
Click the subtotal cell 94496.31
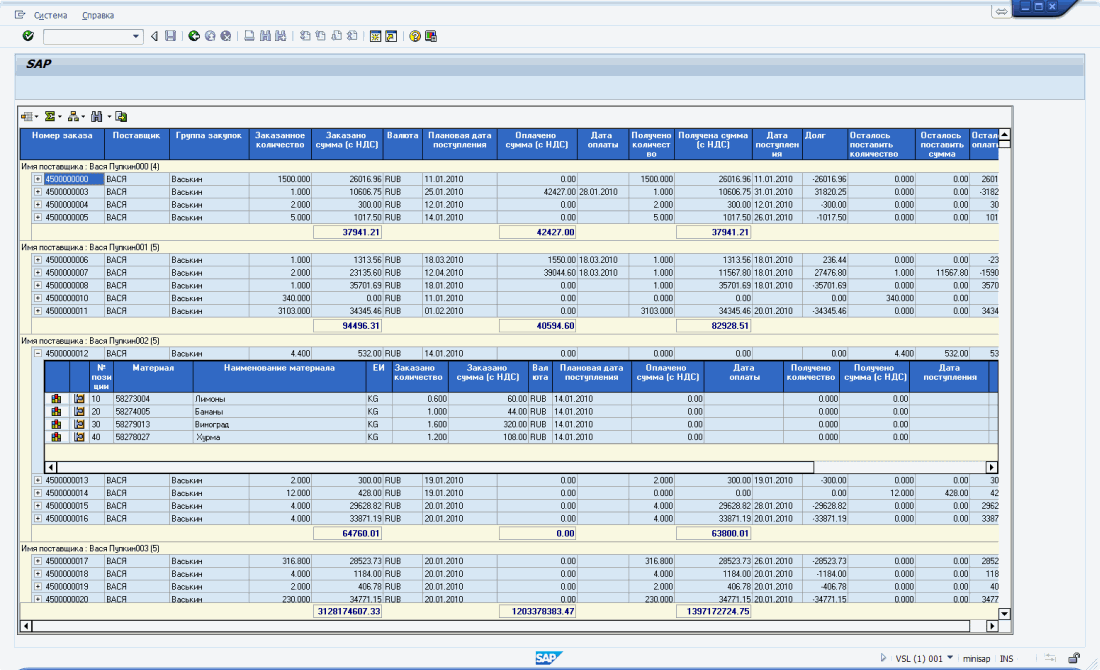tap(349, 326)
